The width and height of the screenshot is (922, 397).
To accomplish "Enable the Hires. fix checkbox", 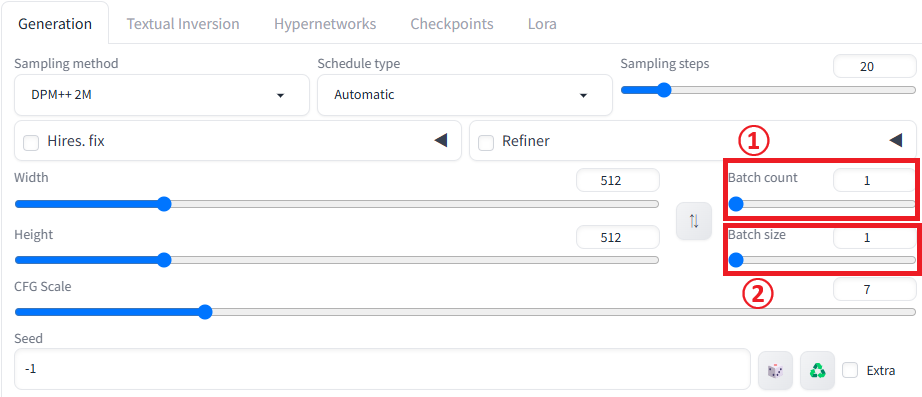I will (31, 142).
